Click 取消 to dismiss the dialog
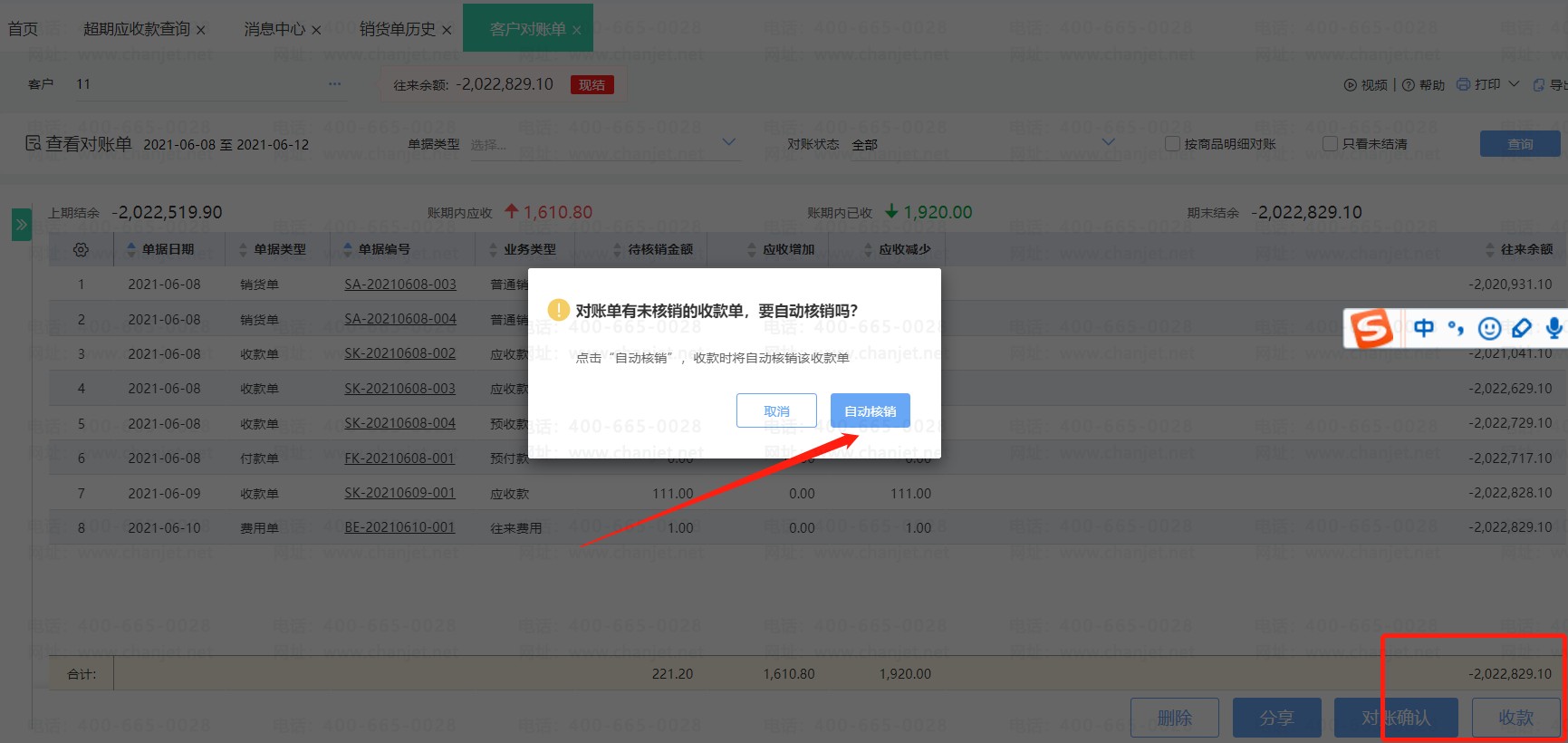The height and width of the screenshot is (743, 1568). point(776,410)
